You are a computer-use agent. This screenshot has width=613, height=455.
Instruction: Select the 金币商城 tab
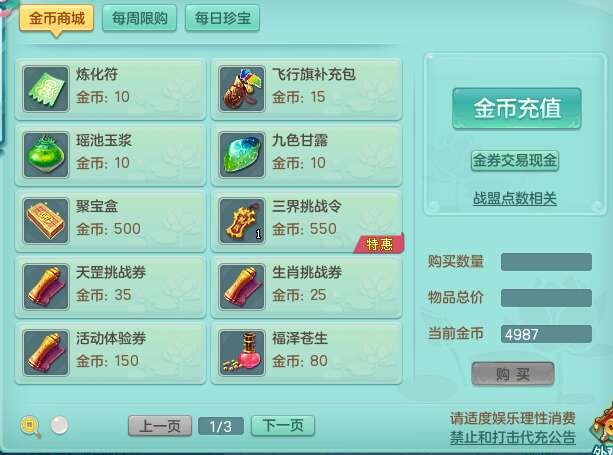(x=57, y=18)
